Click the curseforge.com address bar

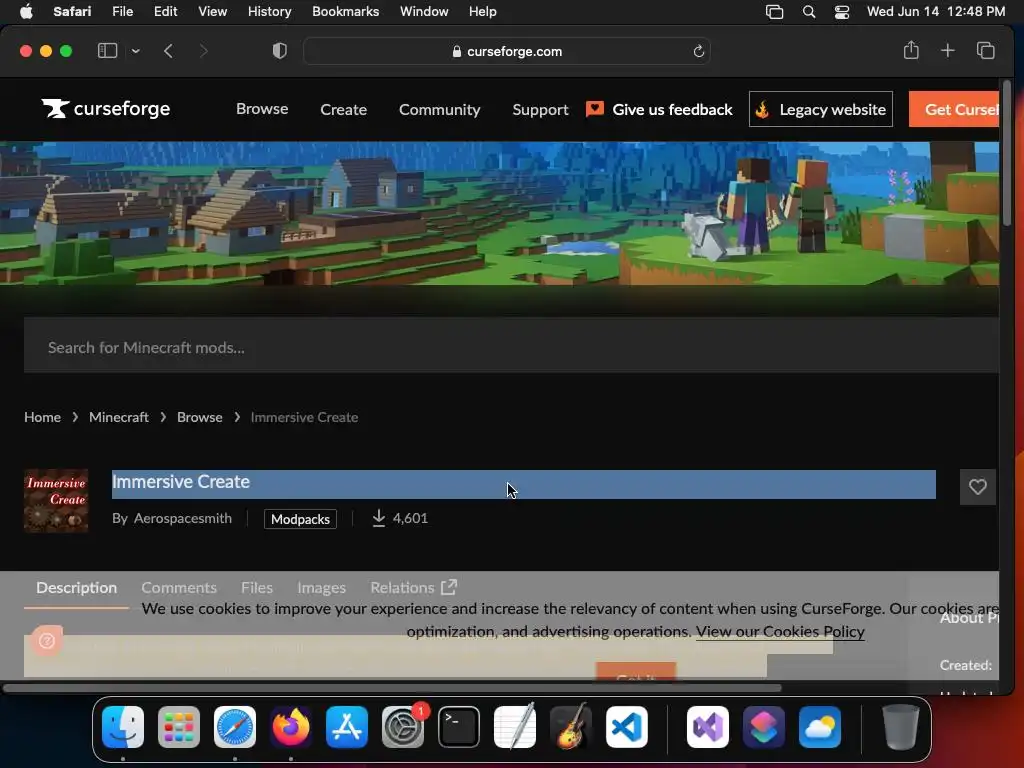point(507,51)
